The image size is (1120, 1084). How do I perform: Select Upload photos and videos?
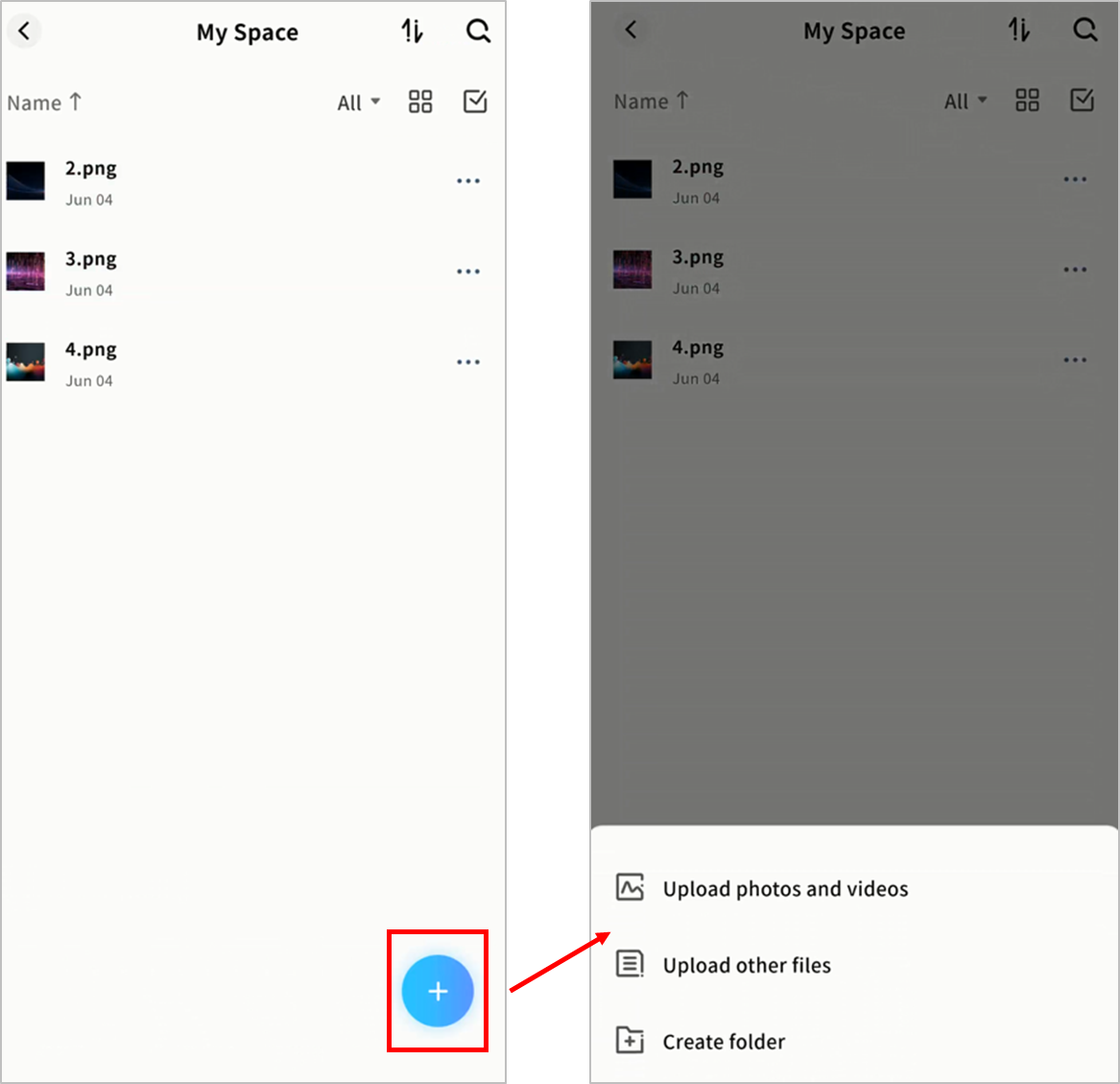click(x=785, y=889)
